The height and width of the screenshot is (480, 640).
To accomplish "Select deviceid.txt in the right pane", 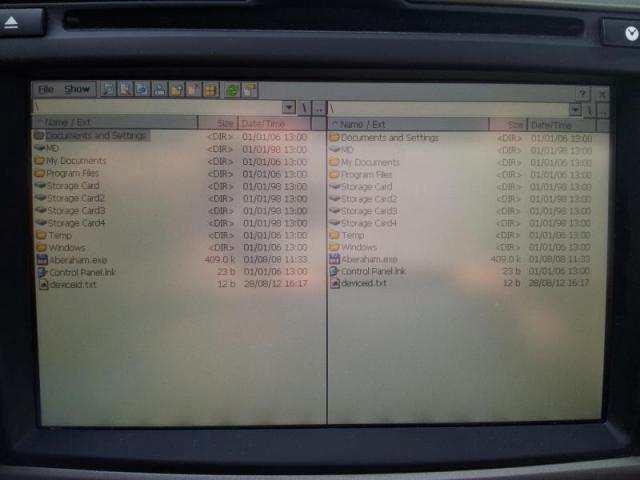I will click(358, 283).
